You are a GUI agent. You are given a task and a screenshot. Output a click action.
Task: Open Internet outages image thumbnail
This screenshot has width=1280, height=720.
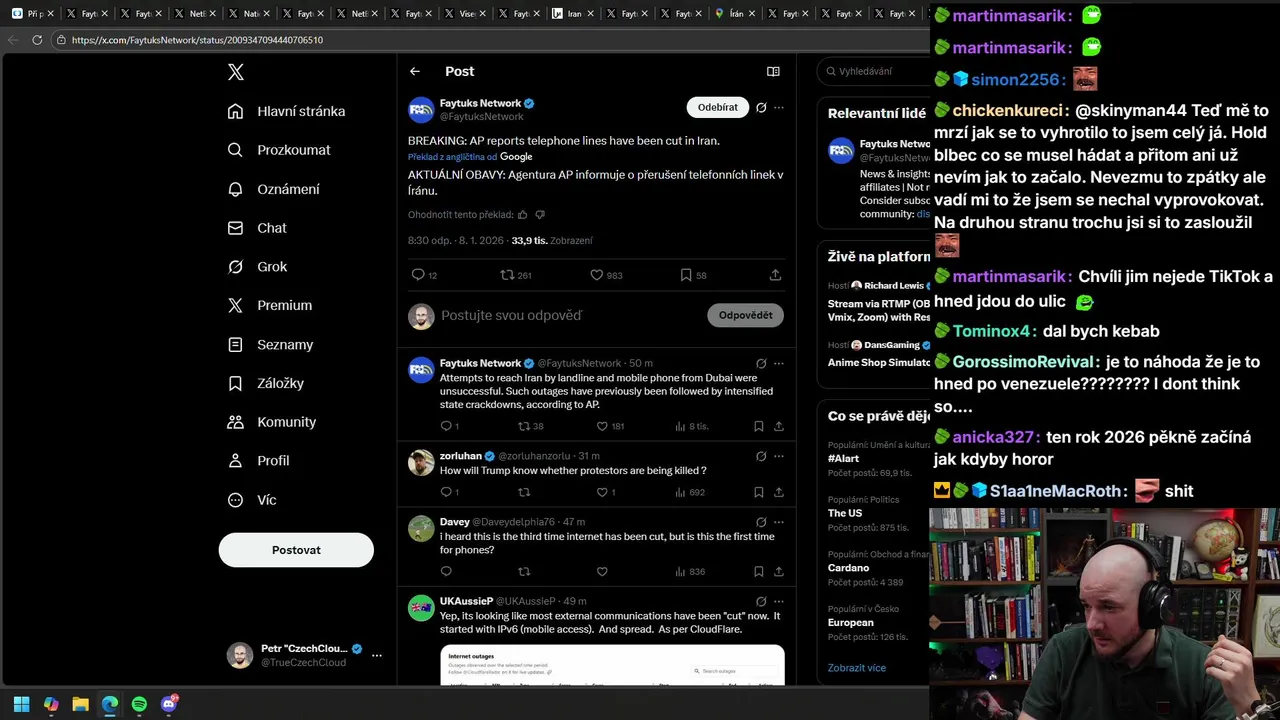[612, 665]
